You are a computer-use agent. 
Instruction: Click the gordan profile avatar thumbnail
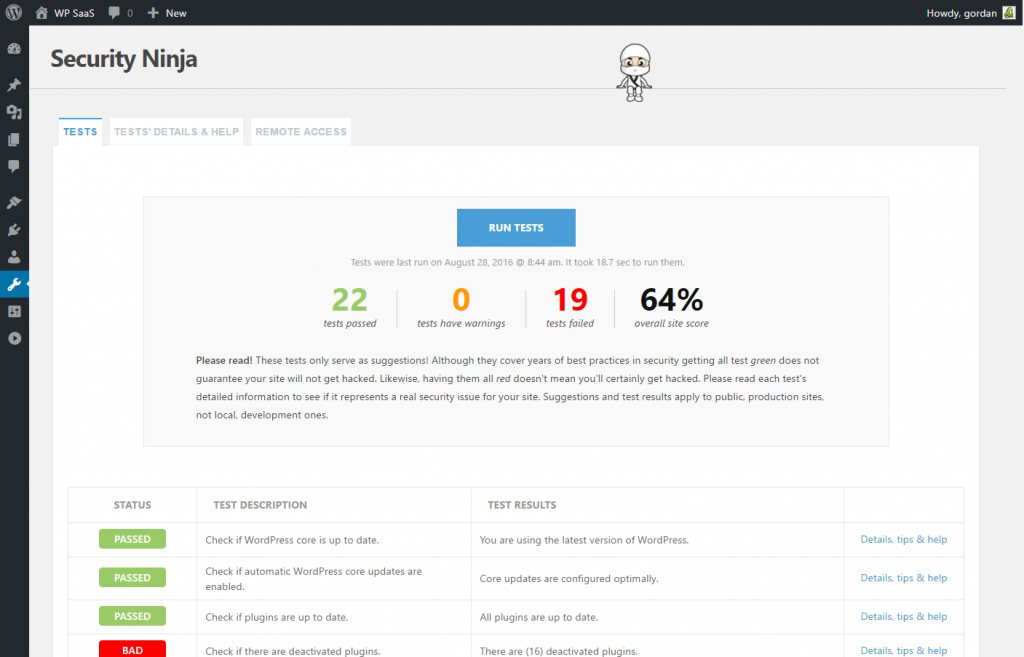1008,13
